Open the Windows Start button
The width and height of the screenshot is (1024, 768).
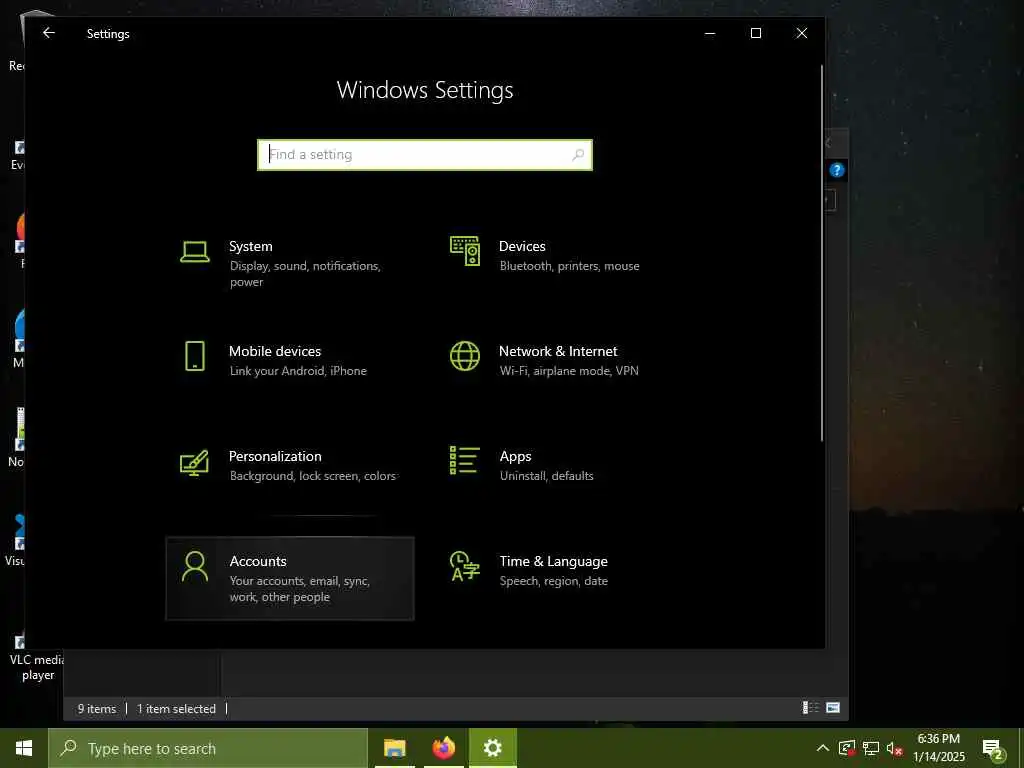(24, 748)
